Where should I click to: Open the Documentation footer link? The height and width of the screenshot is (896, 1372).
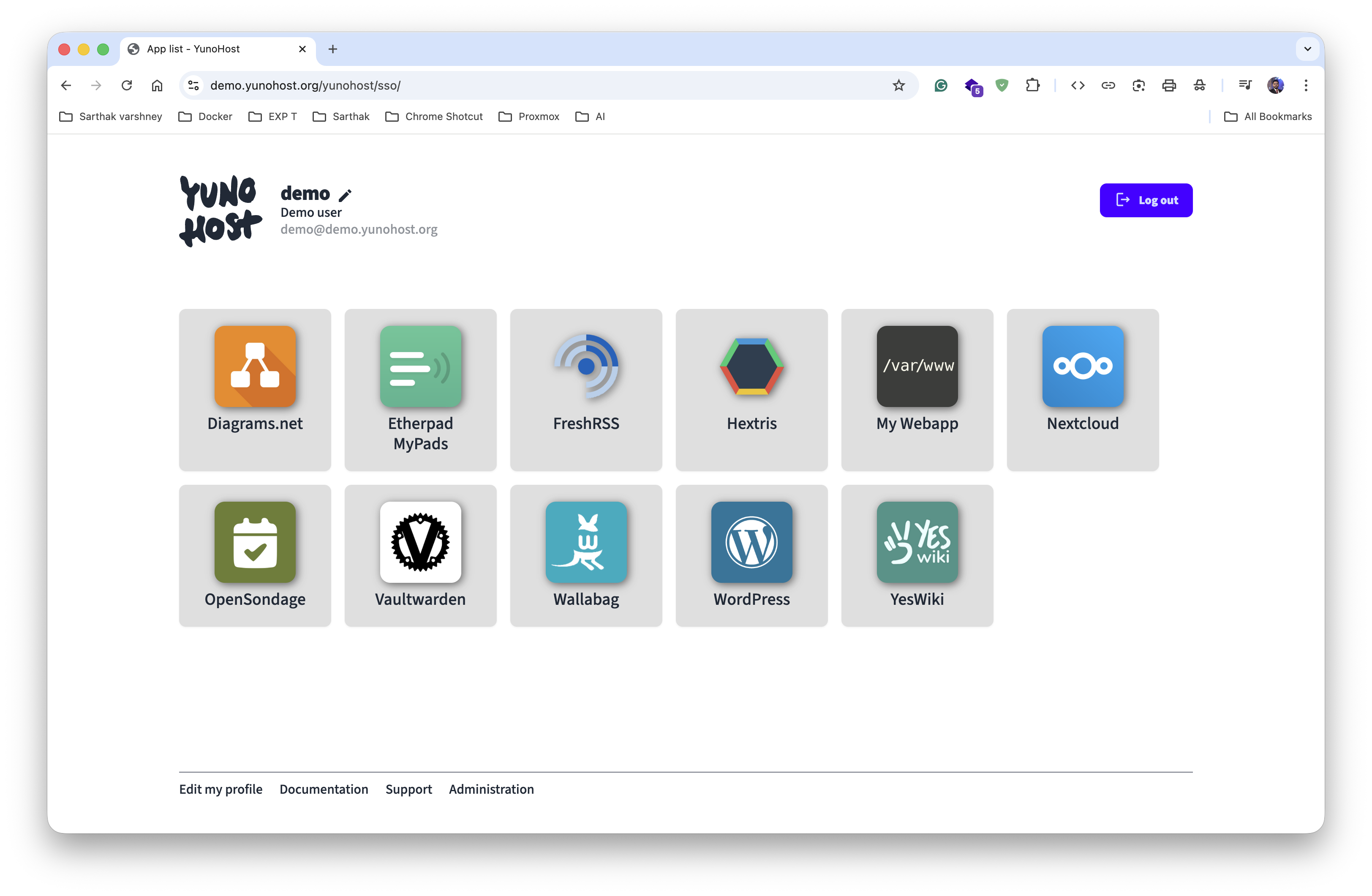pos(324,789)
